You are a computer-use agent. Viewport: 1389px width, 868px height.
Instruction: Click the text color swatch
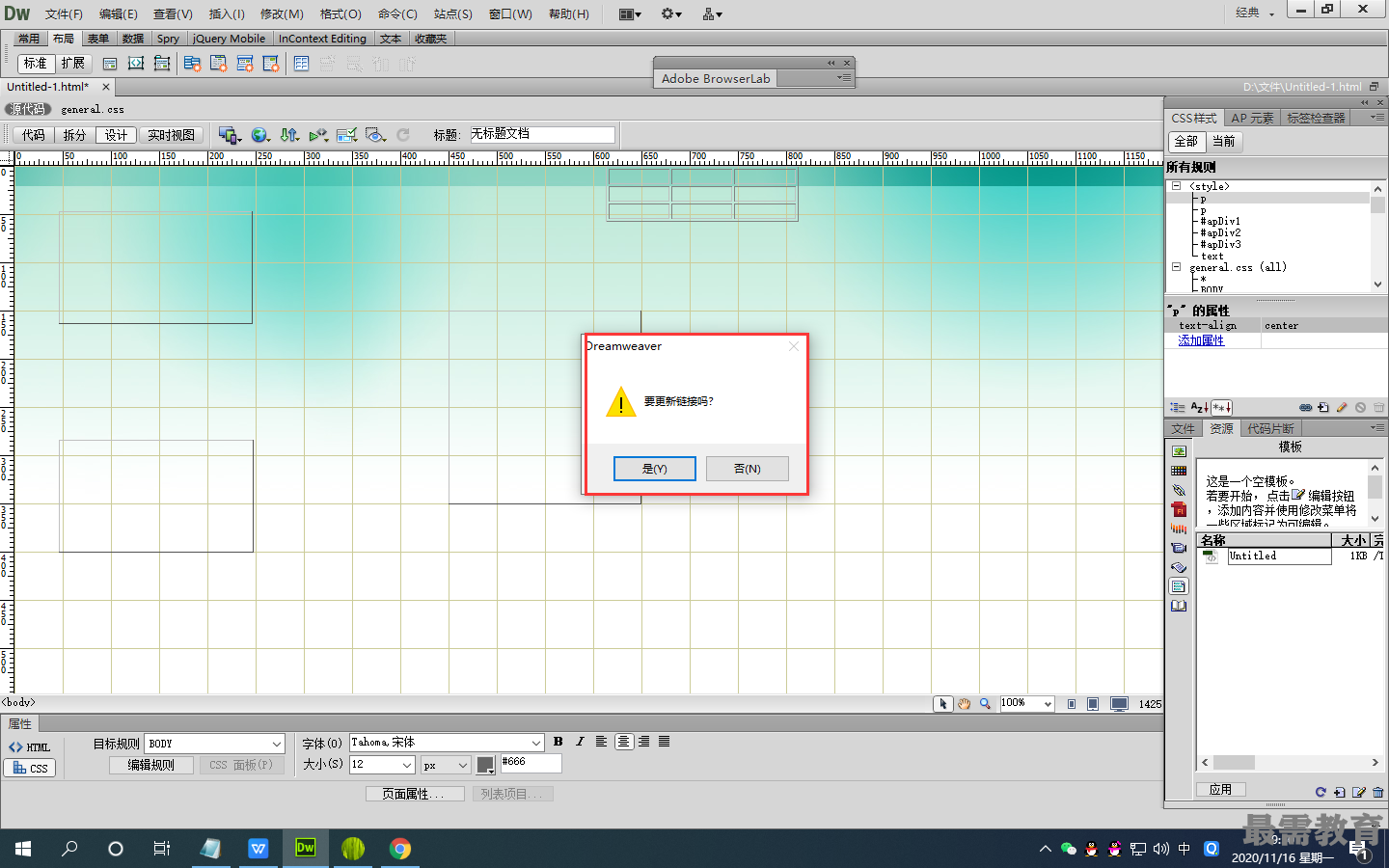coord(485,766)
